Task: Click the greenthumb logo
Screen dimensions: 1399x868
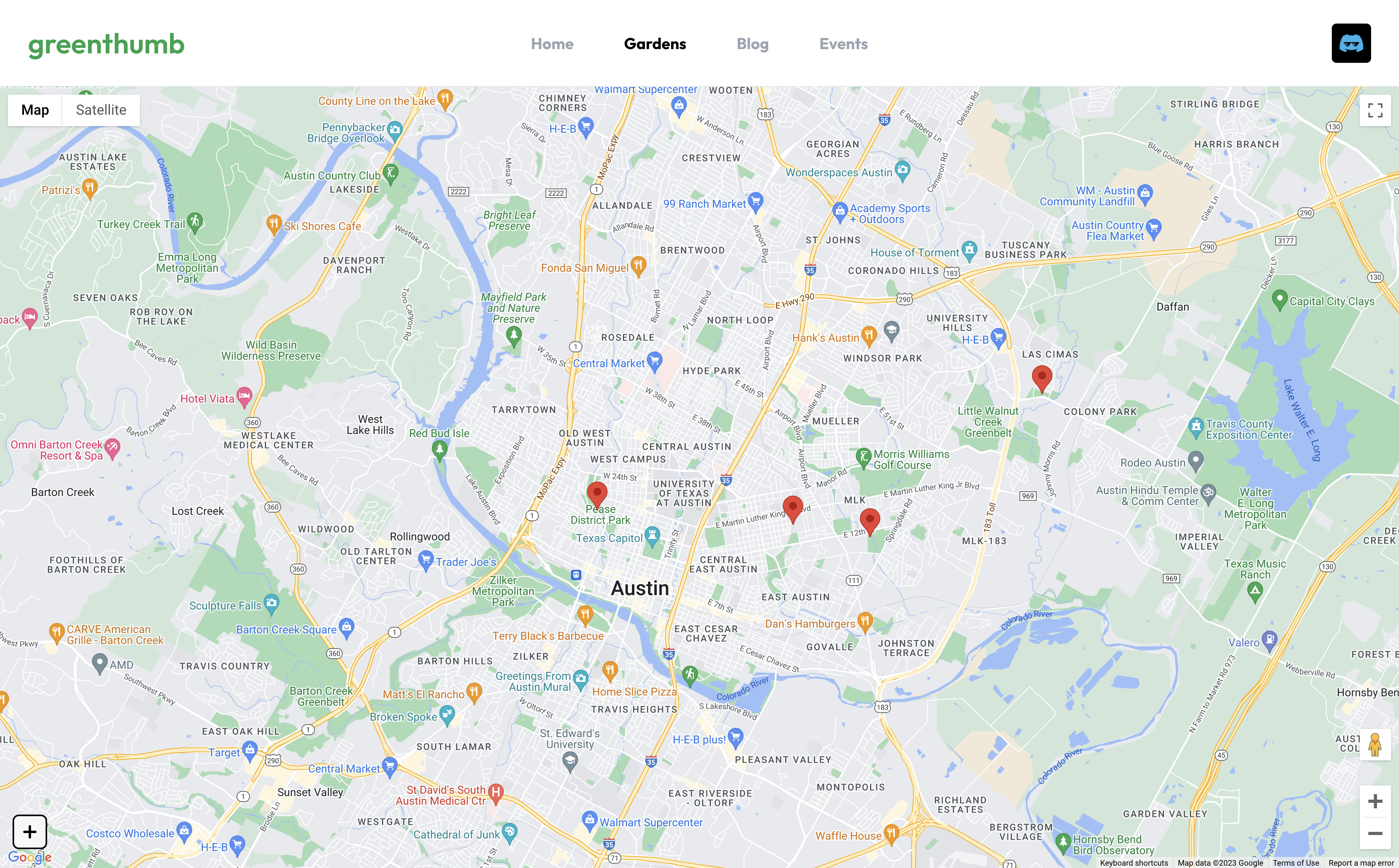Action: tap(106, 45)
